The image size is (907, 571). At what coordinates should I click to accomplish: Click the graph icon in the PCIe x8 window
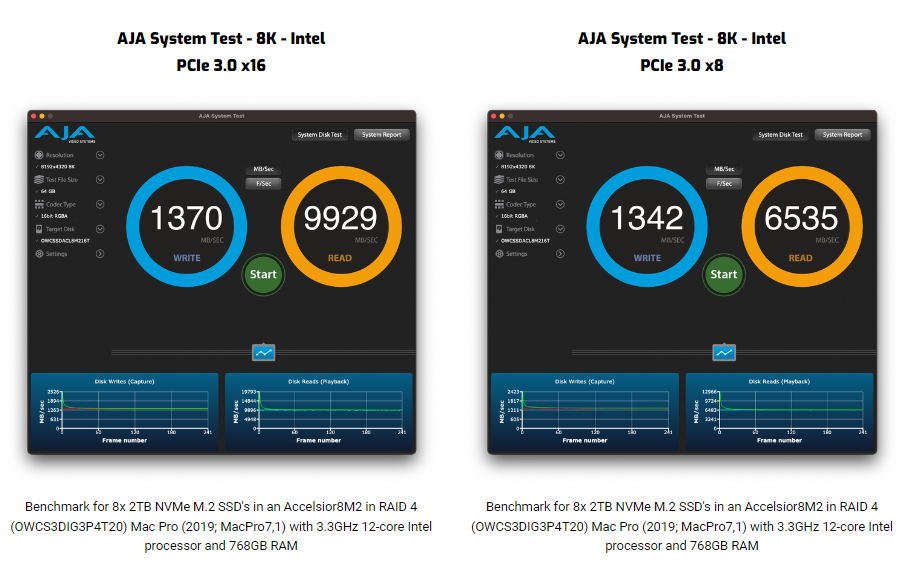724,352
